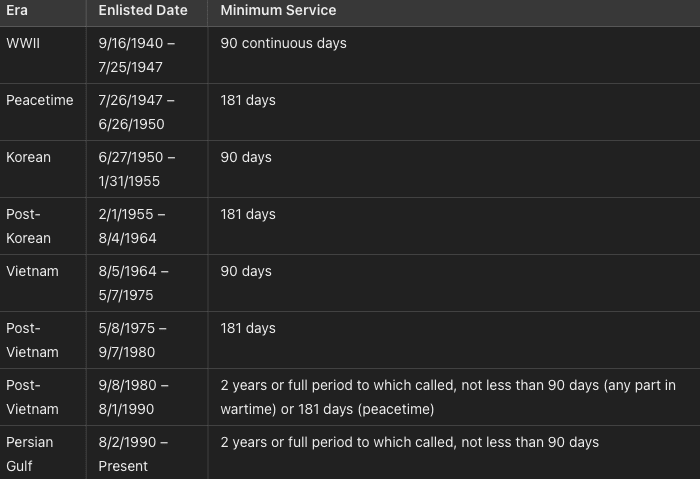Click the 5/8/1975 – 9/7/1980 date cell
This screenshot has width=700, height=479.
(132, 340)
